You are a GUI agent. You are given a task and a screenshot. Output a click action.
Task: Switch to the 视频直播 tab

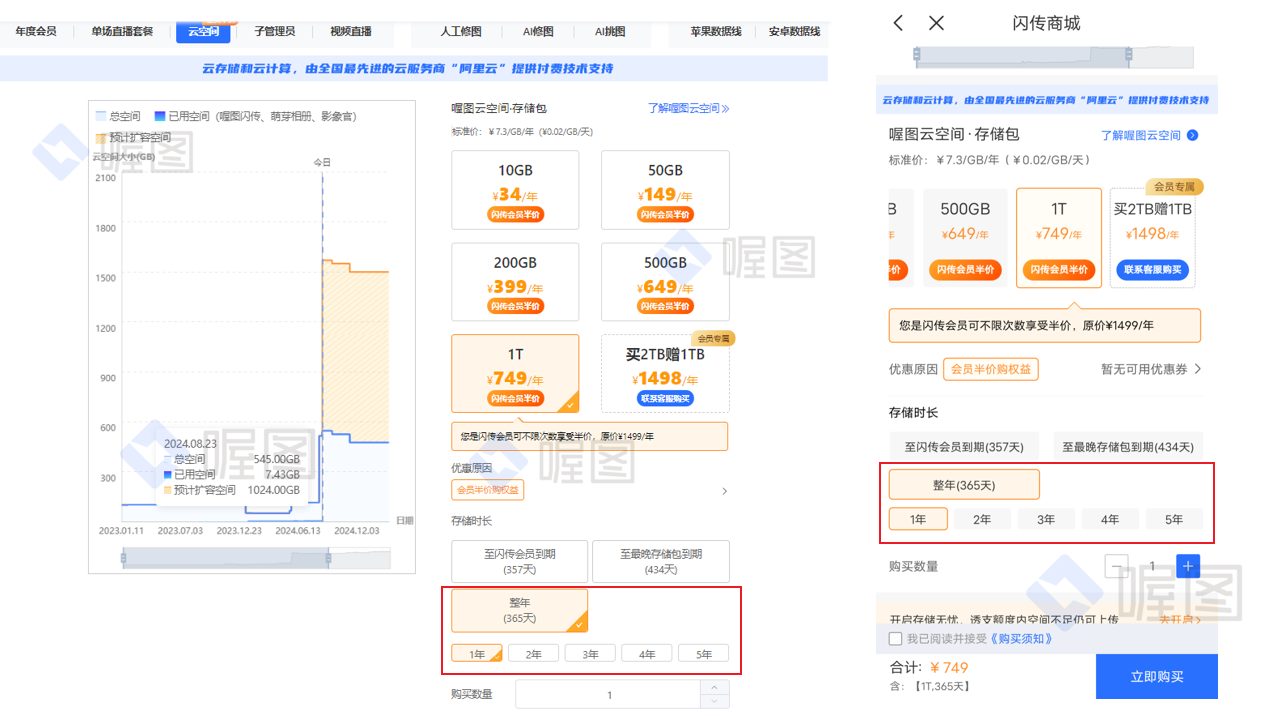[x=350, y=32]
